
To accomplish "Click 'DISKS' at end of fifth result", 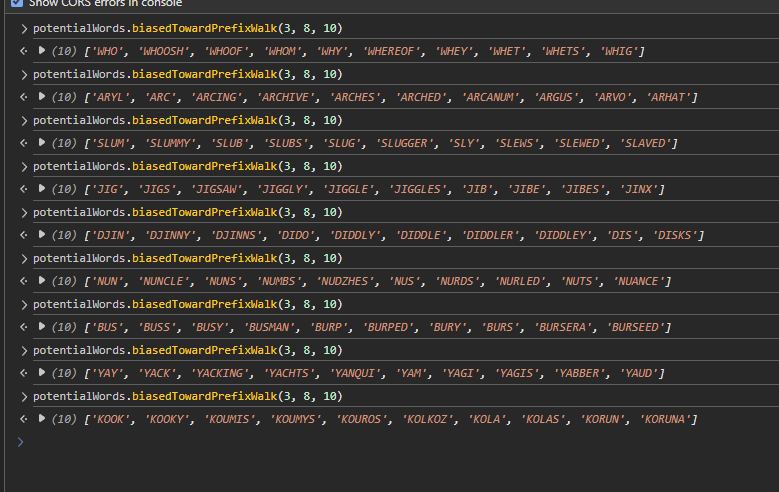I will pos(675,235).
